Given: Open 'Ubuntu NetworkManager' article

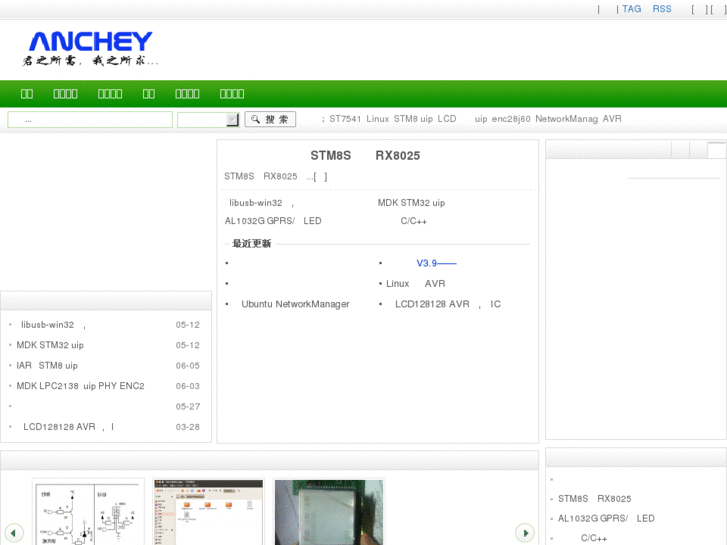Looking at the screenshot, I should [295, 304].
